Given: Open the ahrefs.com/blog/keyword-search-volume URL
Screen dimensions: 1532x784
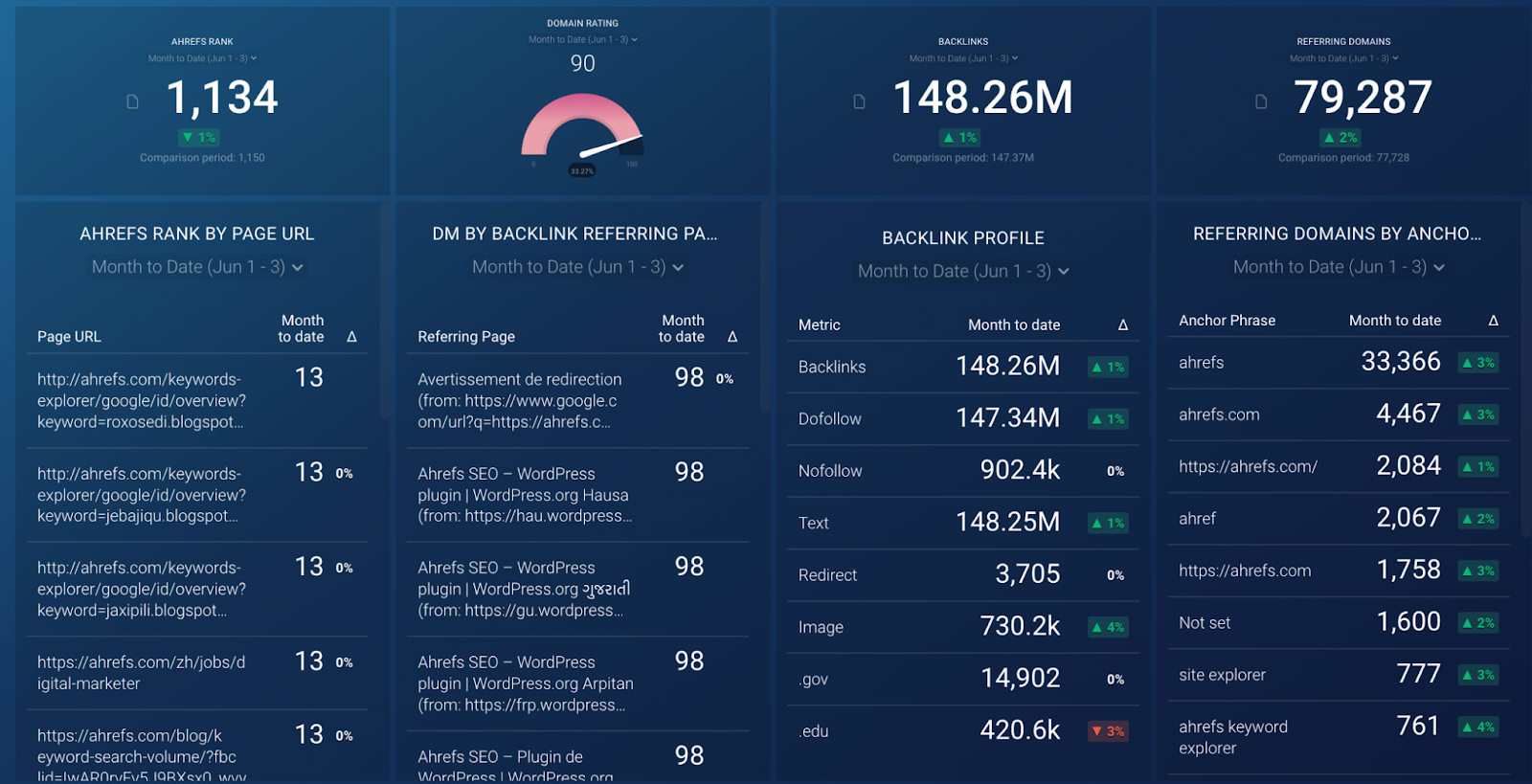Looking at the screenshot, I should pos(142,756).
